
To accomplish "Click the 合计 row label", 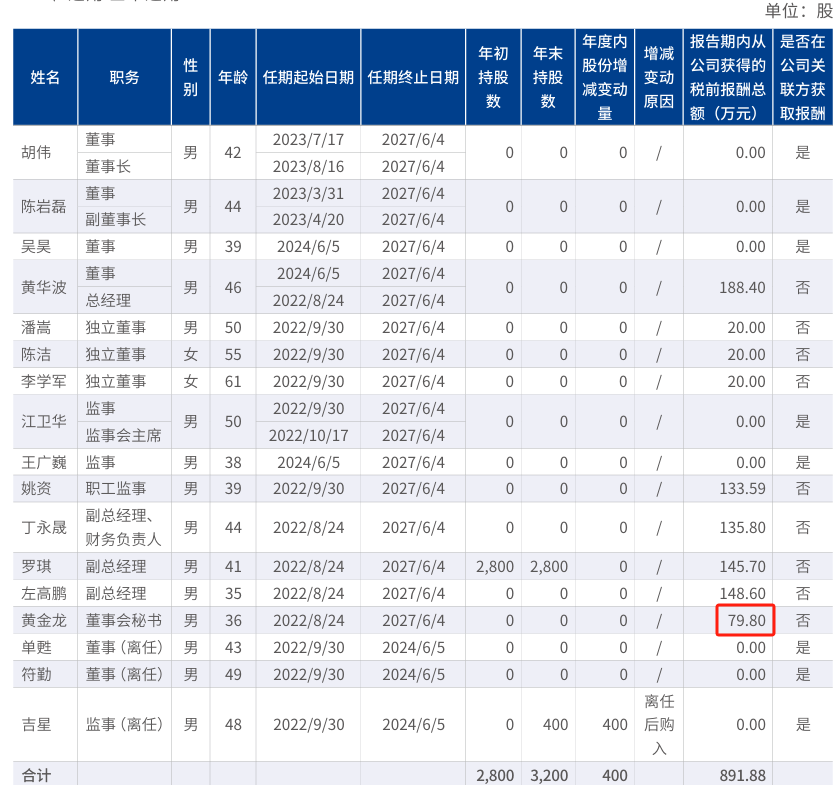I will 36,774.
